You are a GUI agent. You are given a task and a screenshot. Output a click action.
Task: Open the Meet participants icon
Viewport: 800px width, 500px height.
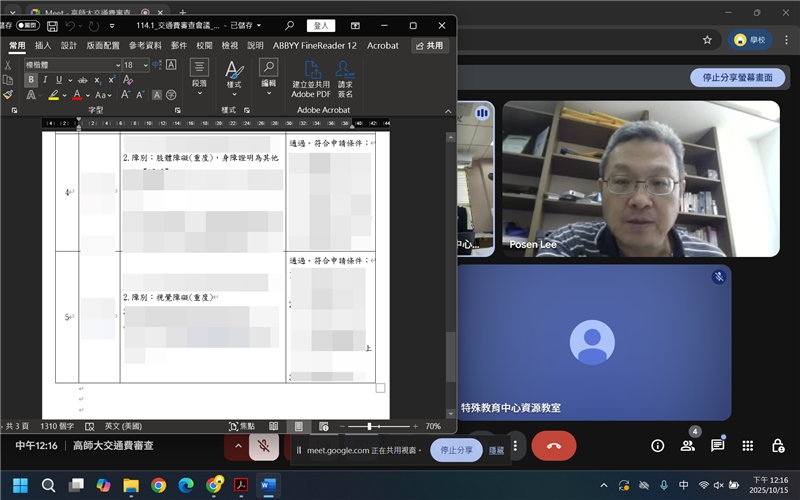(687, 446)
